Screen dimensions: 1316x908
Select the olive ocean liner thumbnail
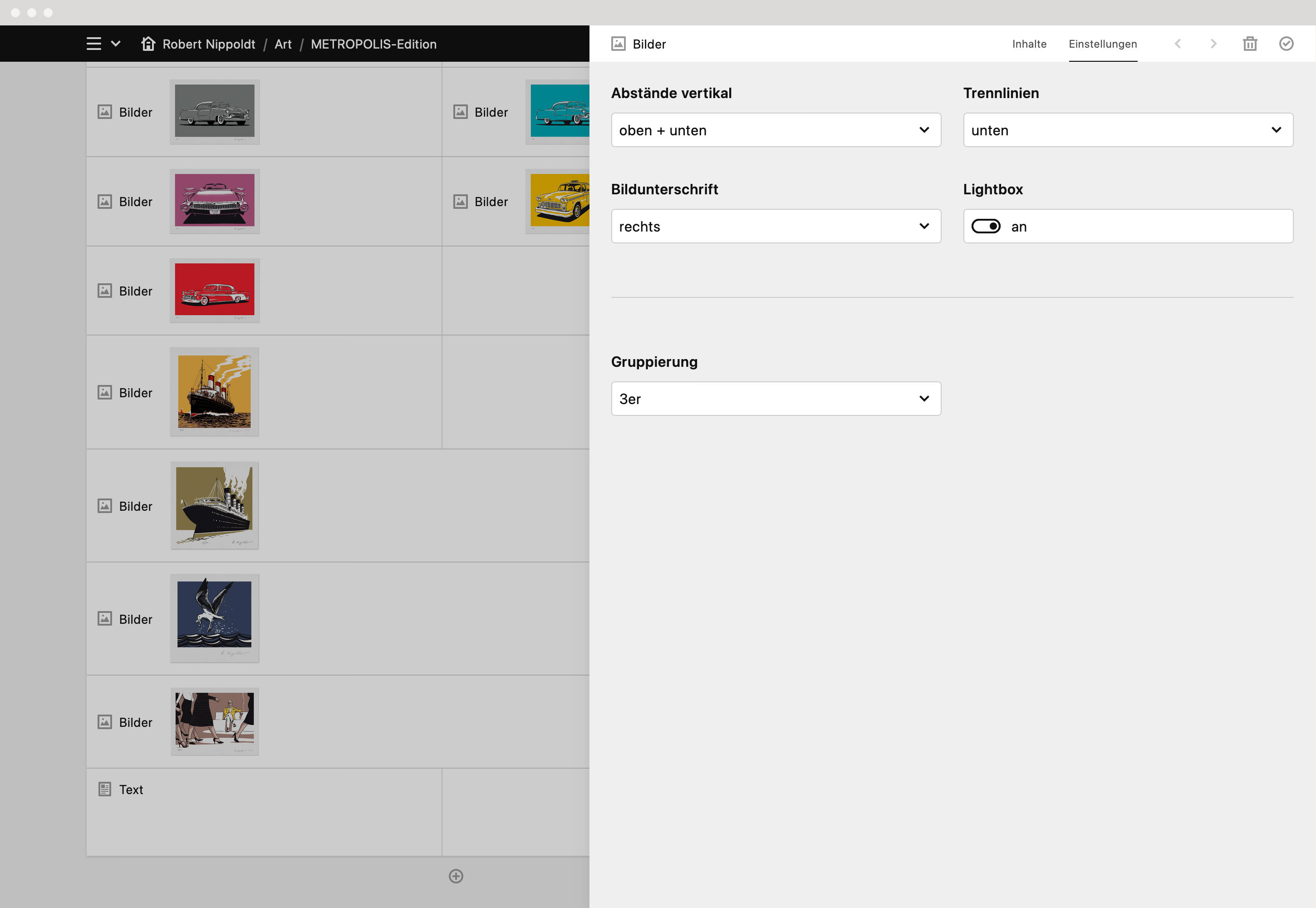pyautogui.click(x=214, y=505)
